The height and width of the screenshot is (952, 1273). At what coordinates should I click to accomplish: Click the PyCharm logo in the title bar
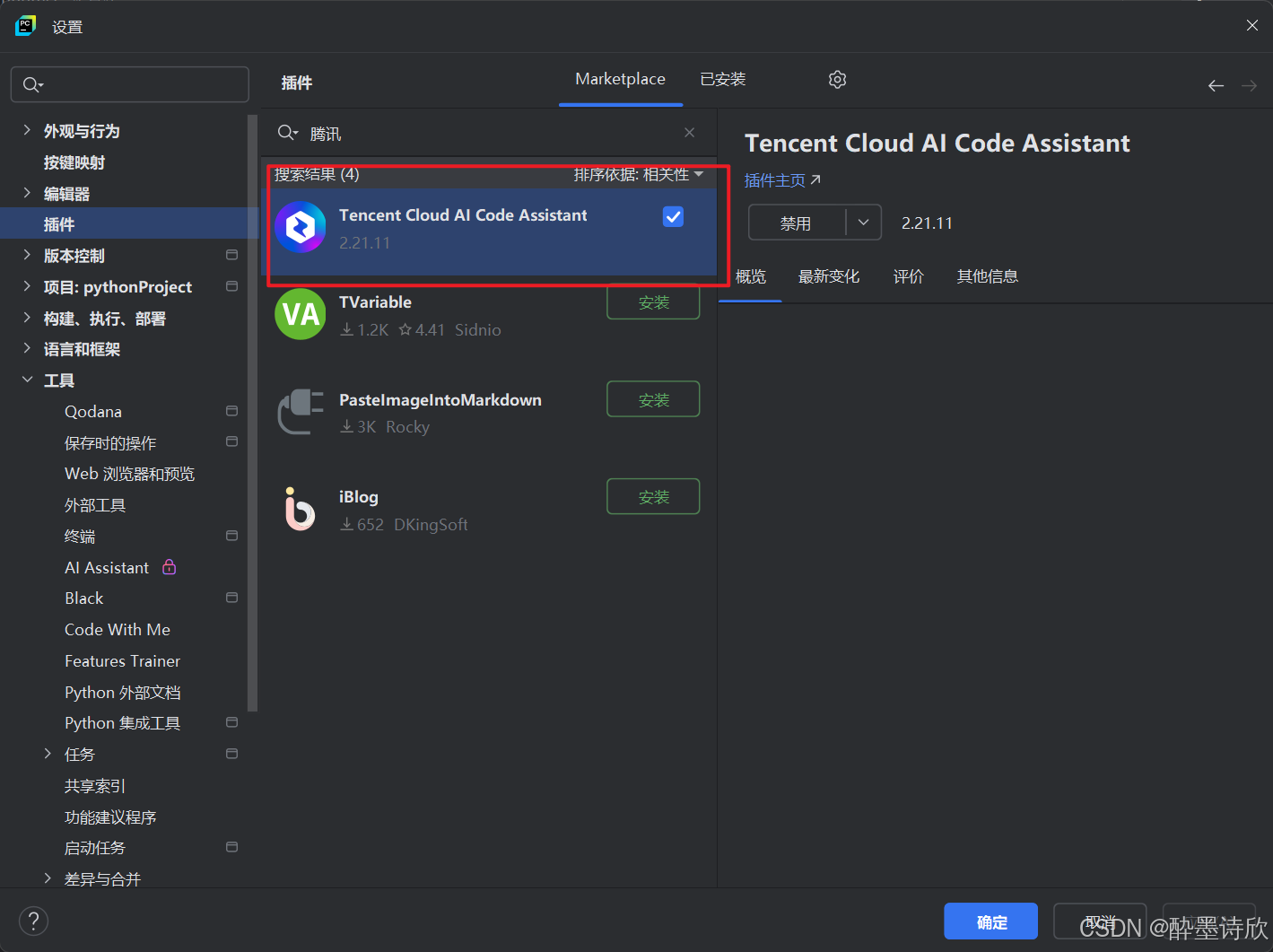(25, 26)
